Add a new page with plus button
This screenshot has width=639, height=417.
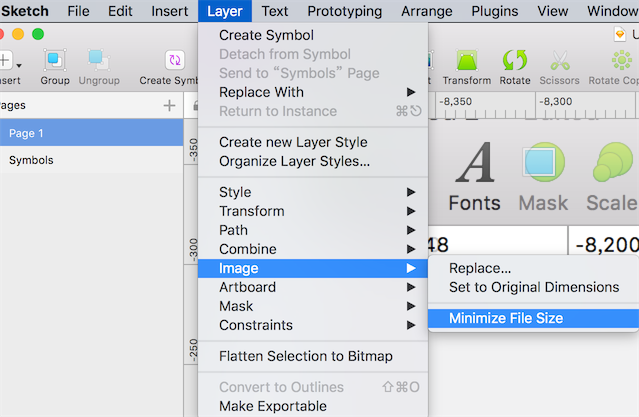(169, 106)
